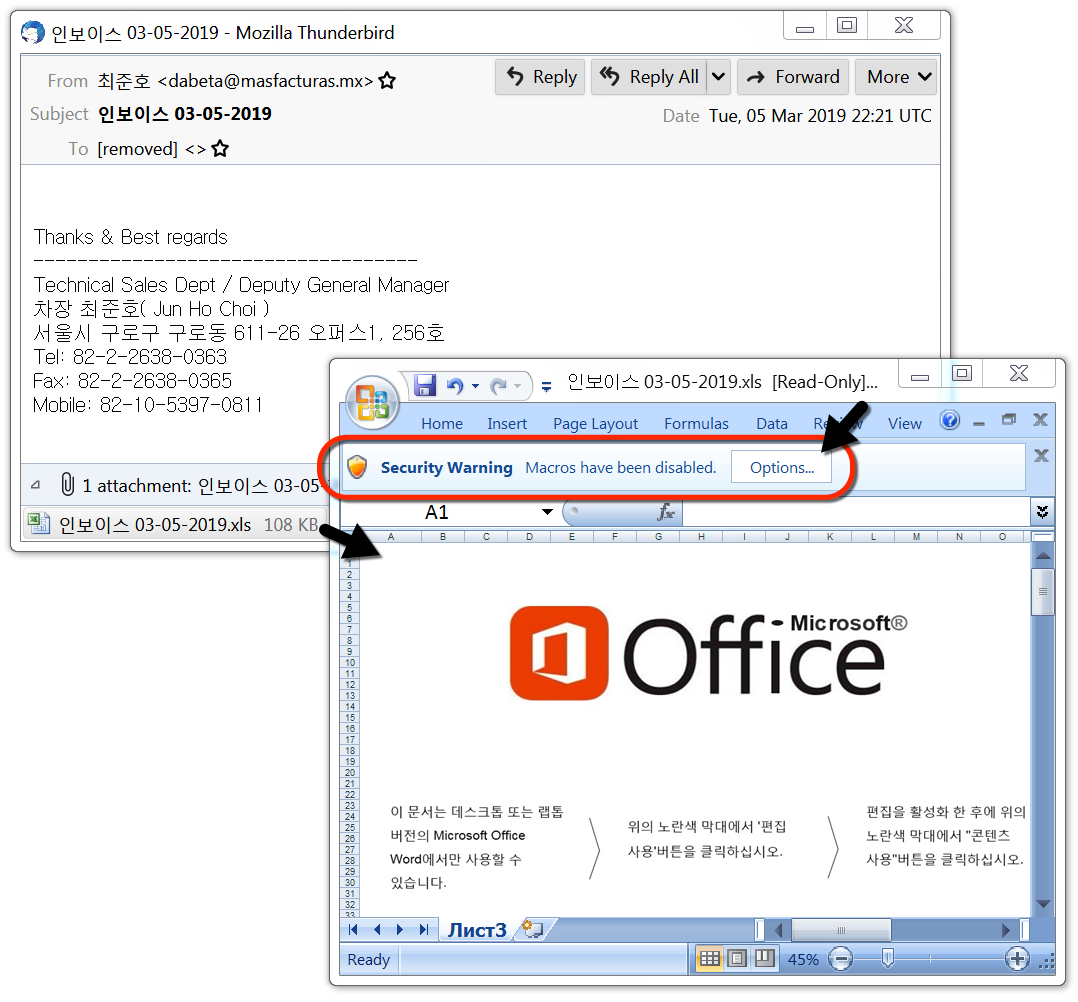This screenshot has height=1002, width=1078.
Task: Click the Security Warning shield icon
Action: tap(357, 467)
